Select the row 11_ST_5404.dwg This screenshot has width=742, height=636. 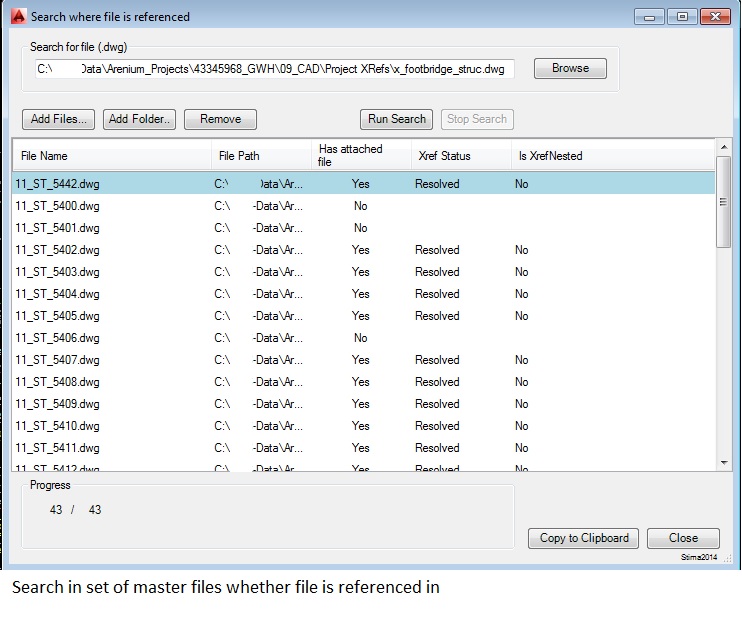point(363,294)
